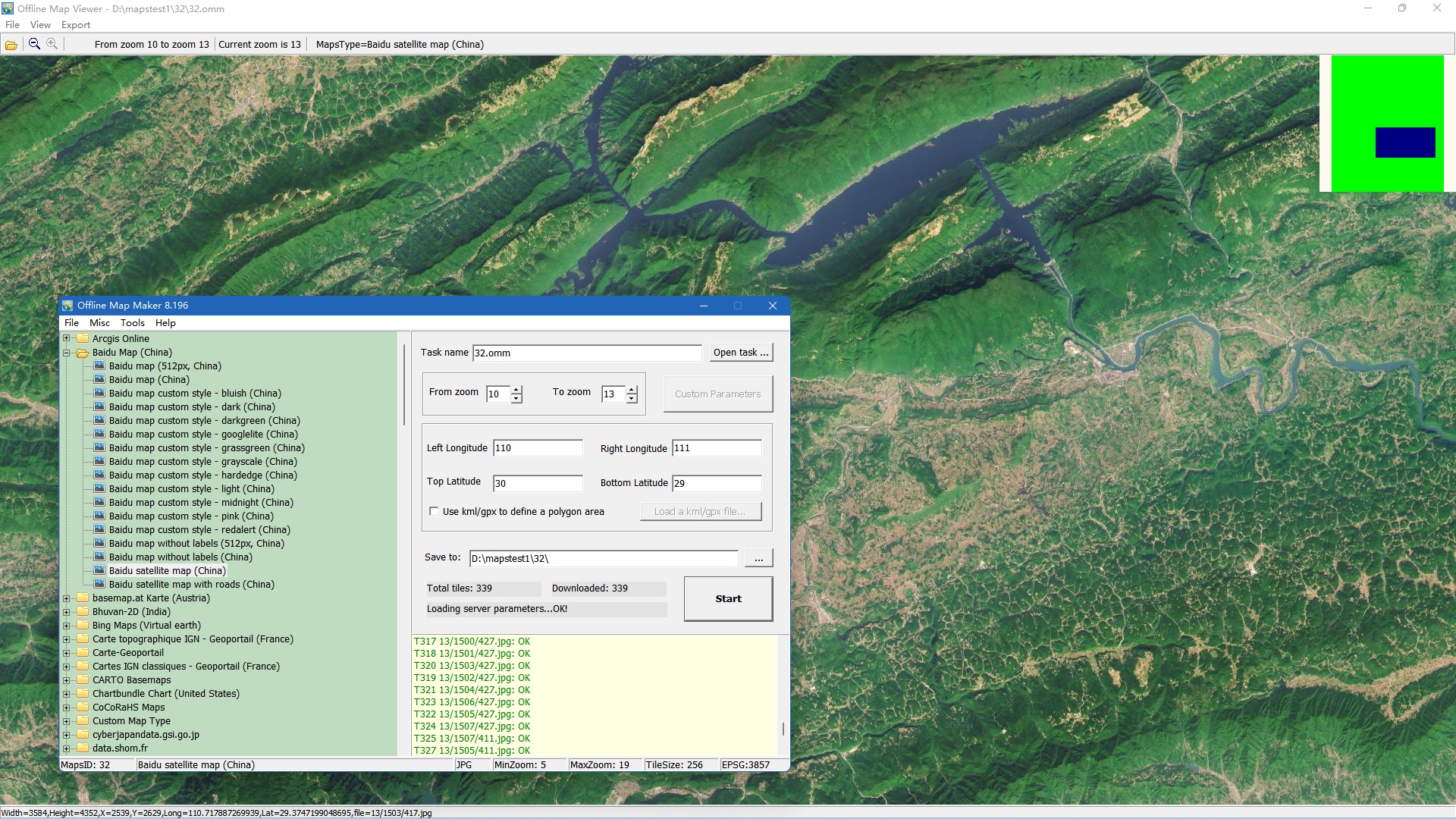Screen dimensions: 1456x819
Task: Click the Left Longitude input field
Action: click(x=537, y=448)
